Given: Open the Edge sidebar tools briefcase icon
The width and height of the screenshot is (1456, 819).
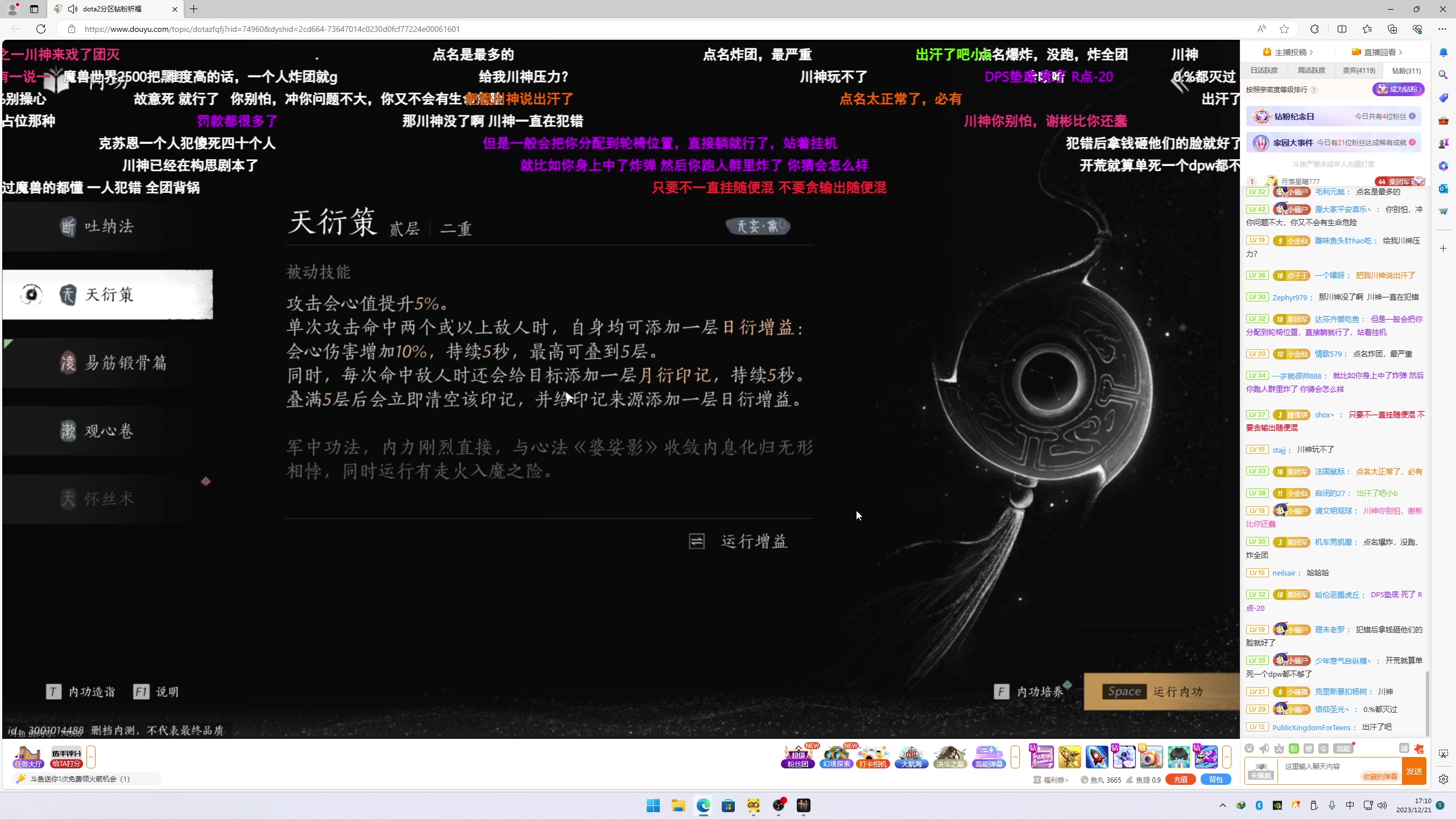Looking at the screenshot, I should click(1443, 121).
